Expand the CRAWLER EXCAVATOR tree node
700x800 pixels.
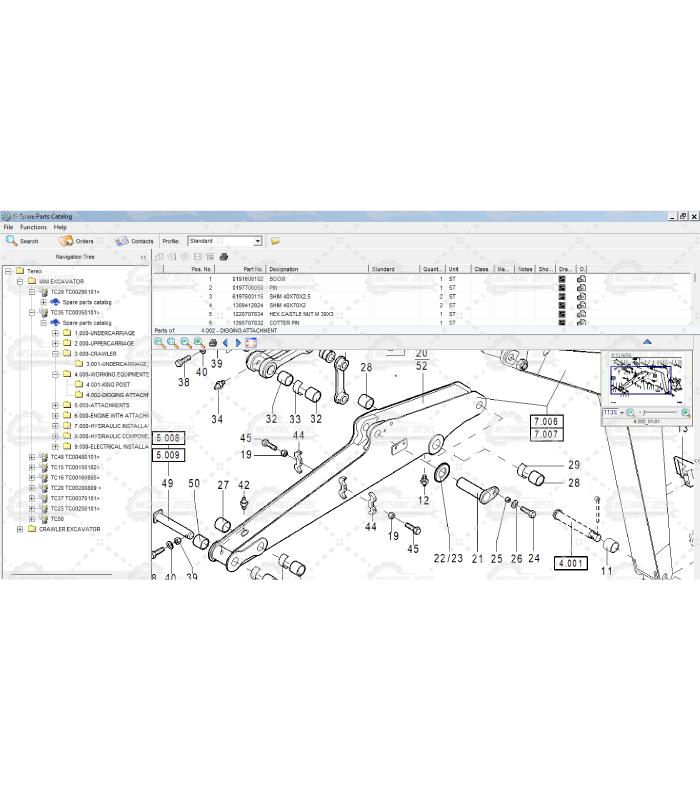tap(19, 529)
